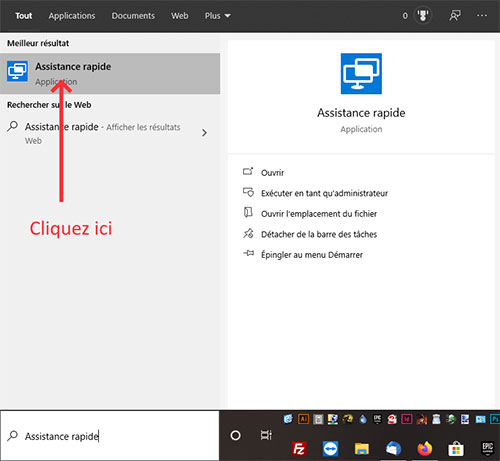Launch Firefox from the taskbar
This screenshot has width=500, height=461.
tap(424, 449)
